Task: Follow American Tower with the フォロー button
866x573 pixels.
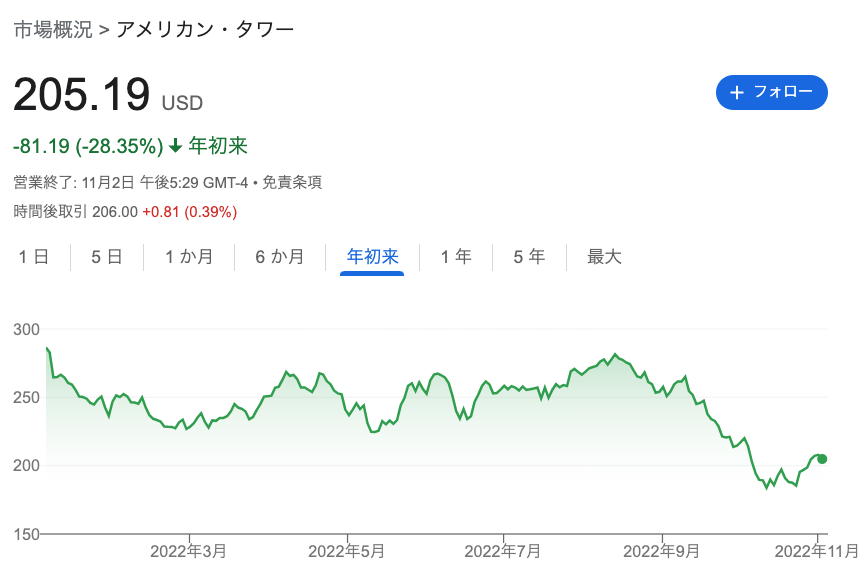Action: coord(772,92)
